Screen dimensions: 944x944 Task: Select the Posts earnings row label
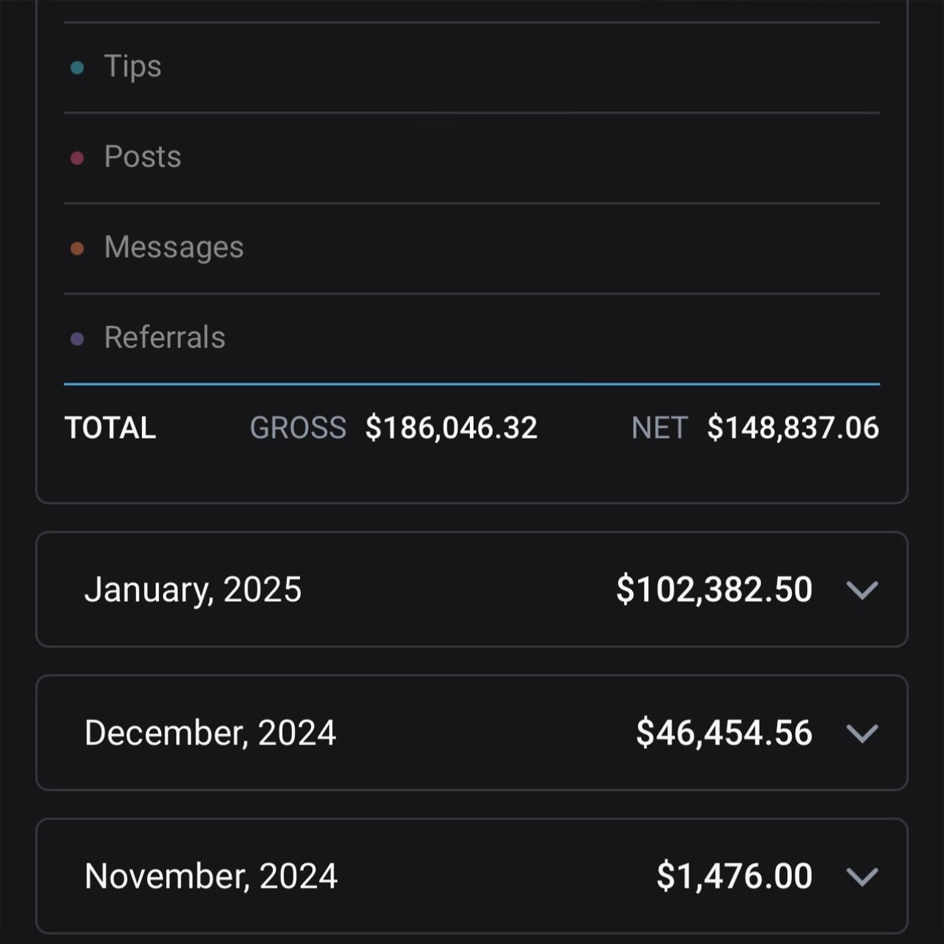click(x=142, y=157)
